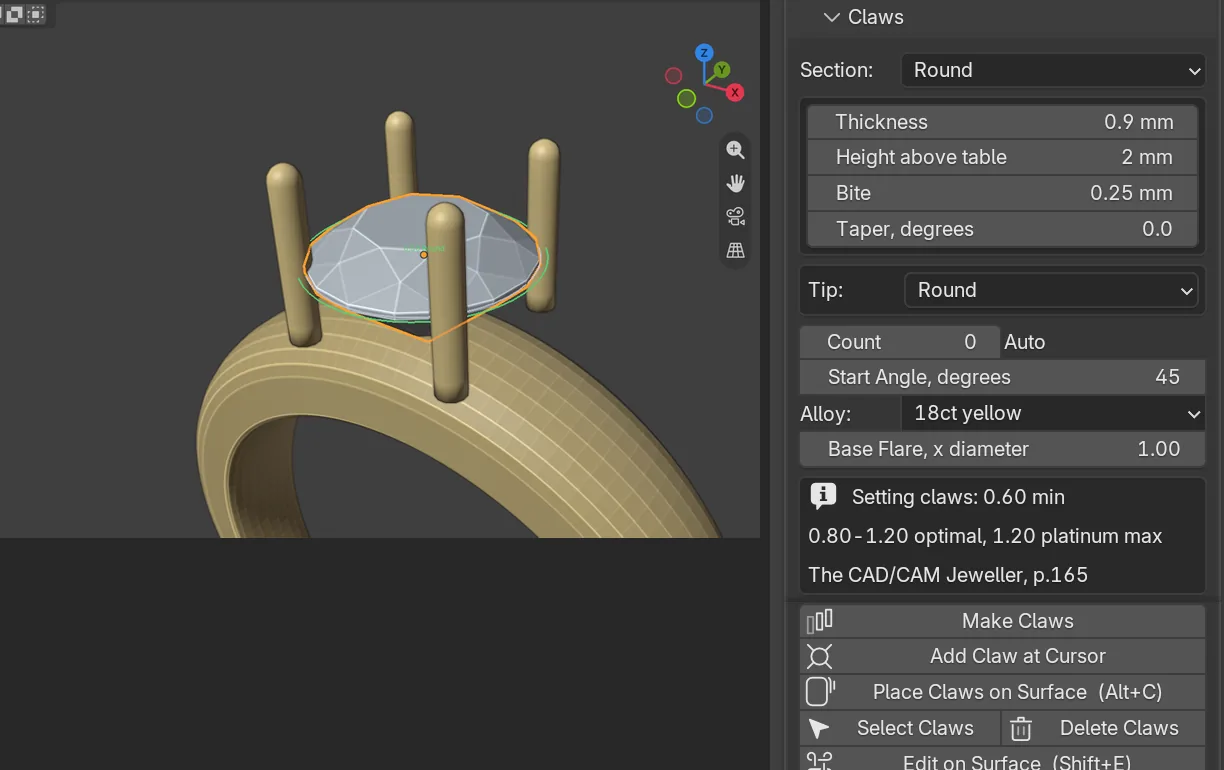Click the Tip: label
Image resolution: width=1224 pixels, height=770 pixels.
(x=825, y=290)
